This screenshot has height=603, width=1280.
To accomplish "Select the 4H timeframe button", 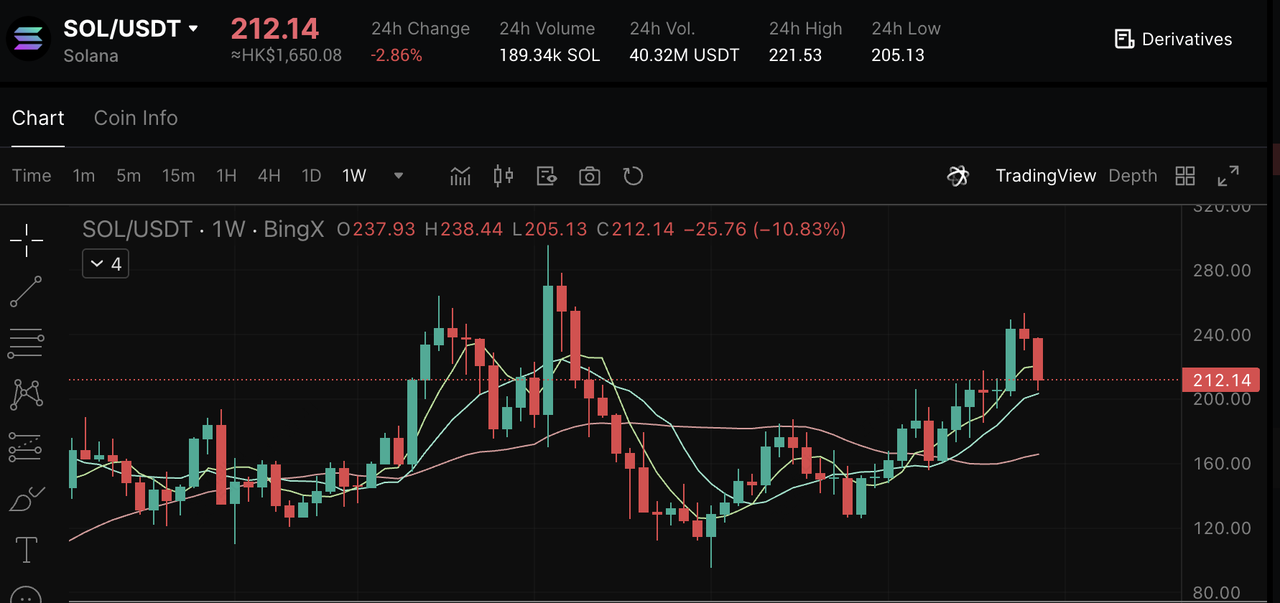I will click(269, 176).
